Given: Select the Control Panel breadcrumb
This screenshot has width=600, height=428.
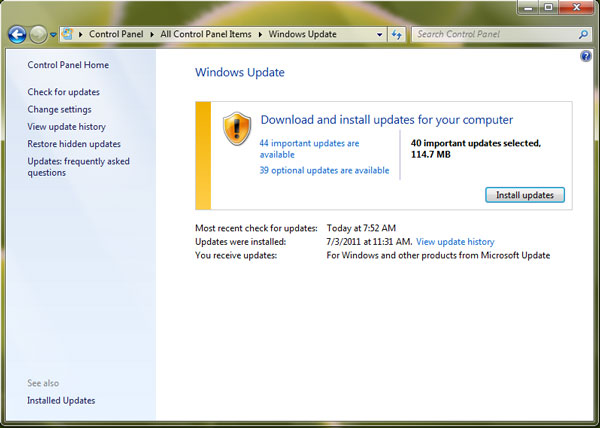Looking at the screenshot, I should [116, 34].
